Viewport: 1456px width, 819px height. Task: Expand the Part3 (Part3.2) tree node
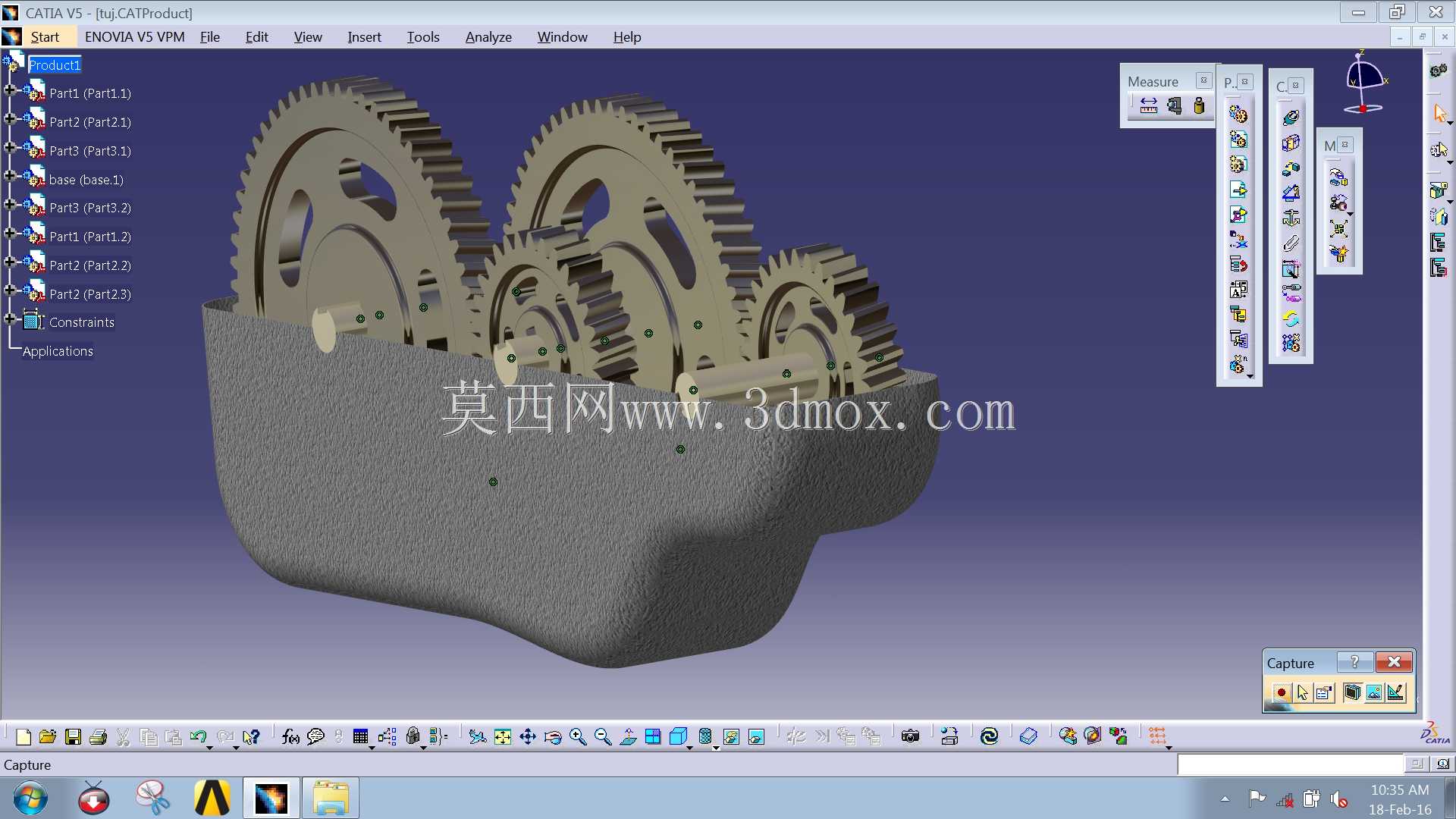point(9,205)
